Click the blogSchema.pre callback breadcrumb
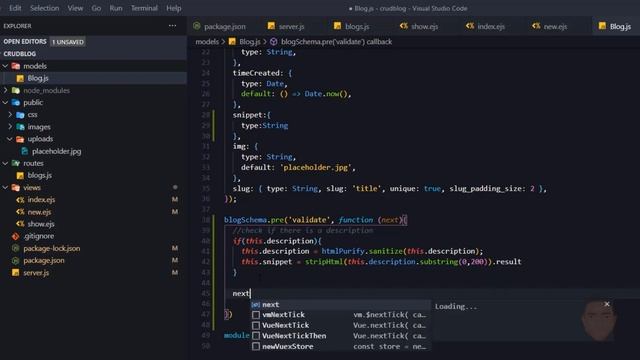 (x=336, y=42)
